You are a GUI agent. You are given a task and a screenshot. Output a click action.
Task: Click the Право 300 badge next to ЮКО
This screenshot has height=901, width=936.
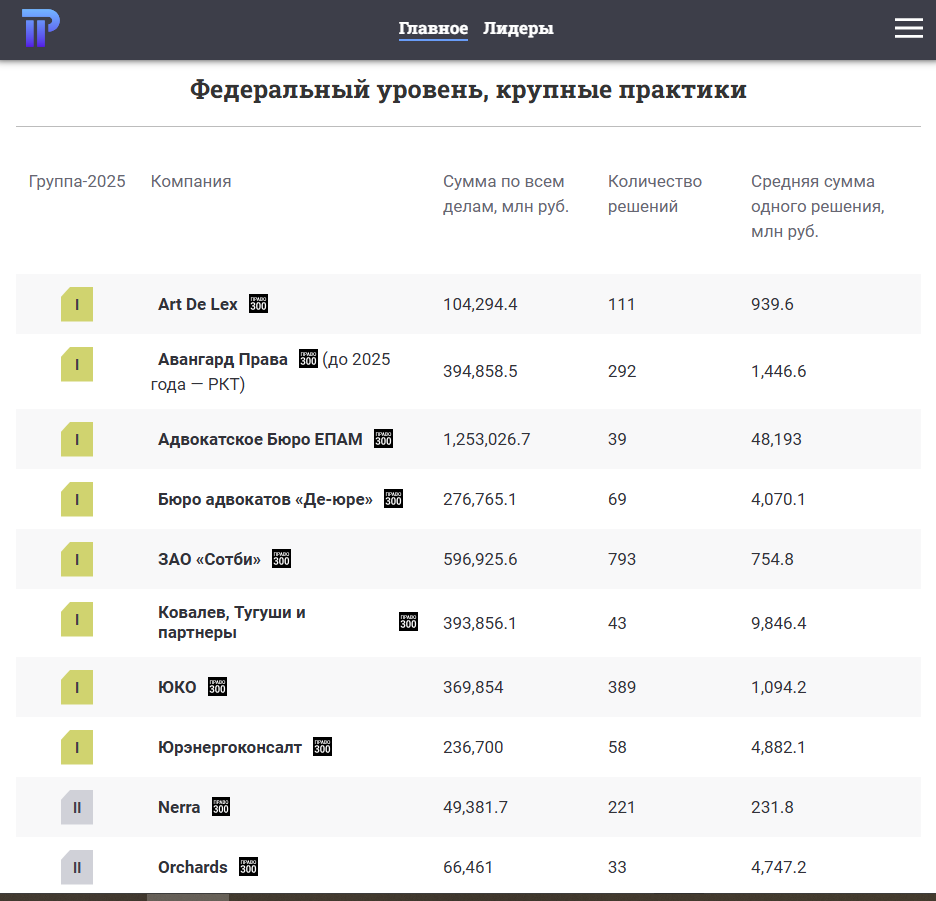tap(217, 687)
